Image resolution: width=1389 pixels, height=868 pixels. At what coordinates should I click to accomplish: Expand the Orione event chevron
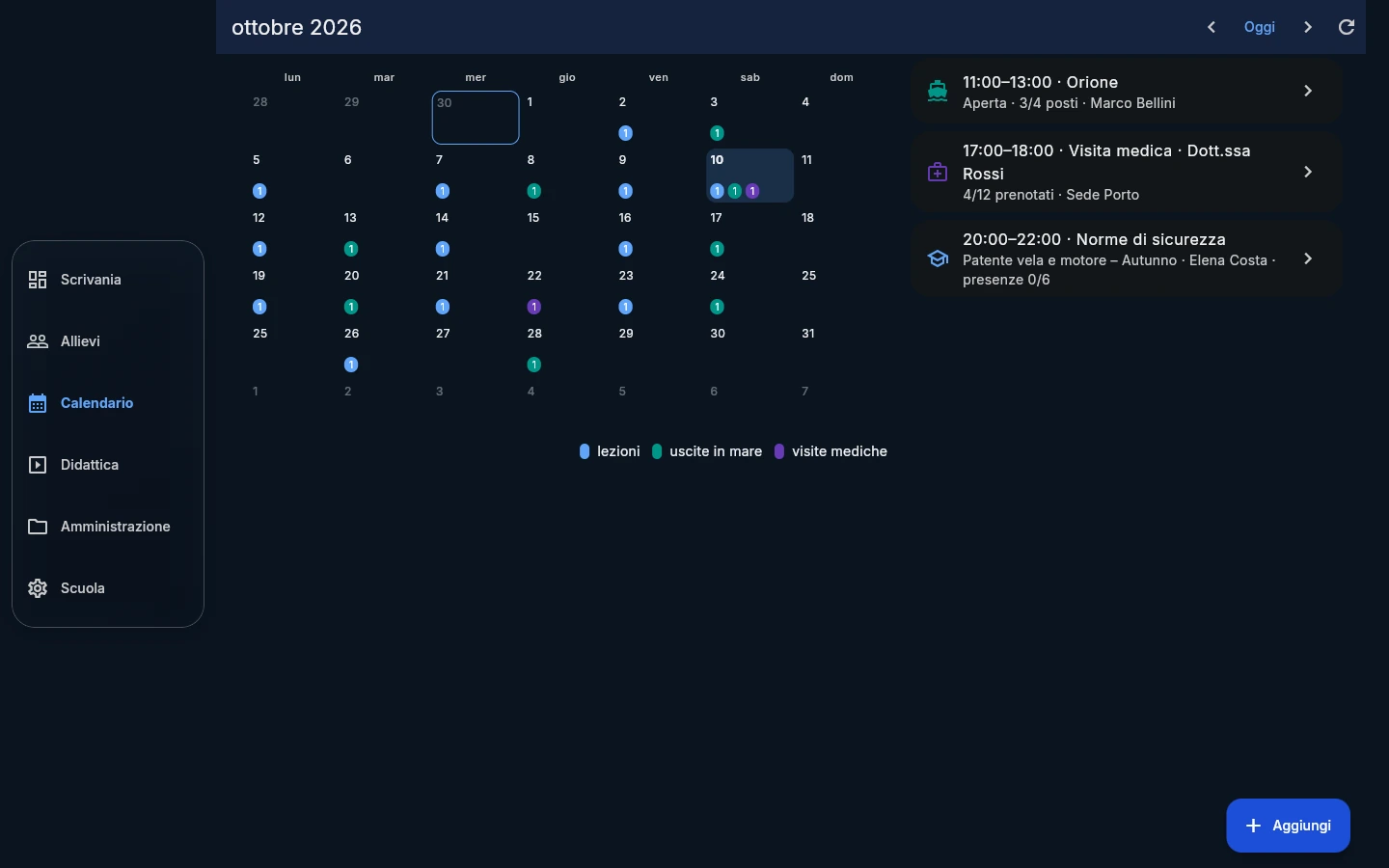(1308, 91)
